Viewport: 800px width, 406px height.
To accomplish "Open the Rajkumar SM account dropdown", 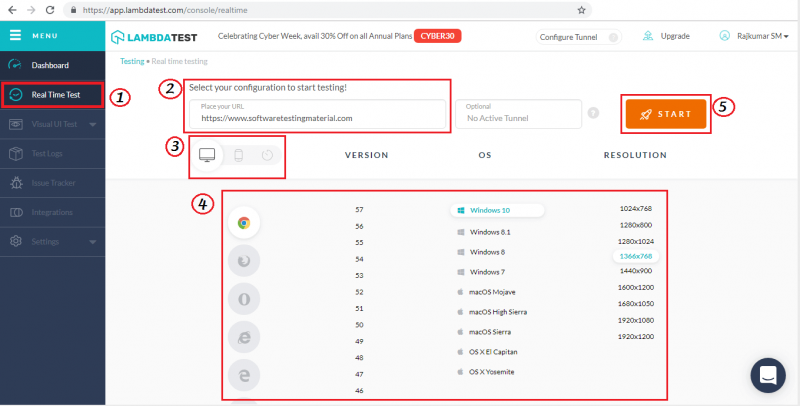I will click(753, 36).
